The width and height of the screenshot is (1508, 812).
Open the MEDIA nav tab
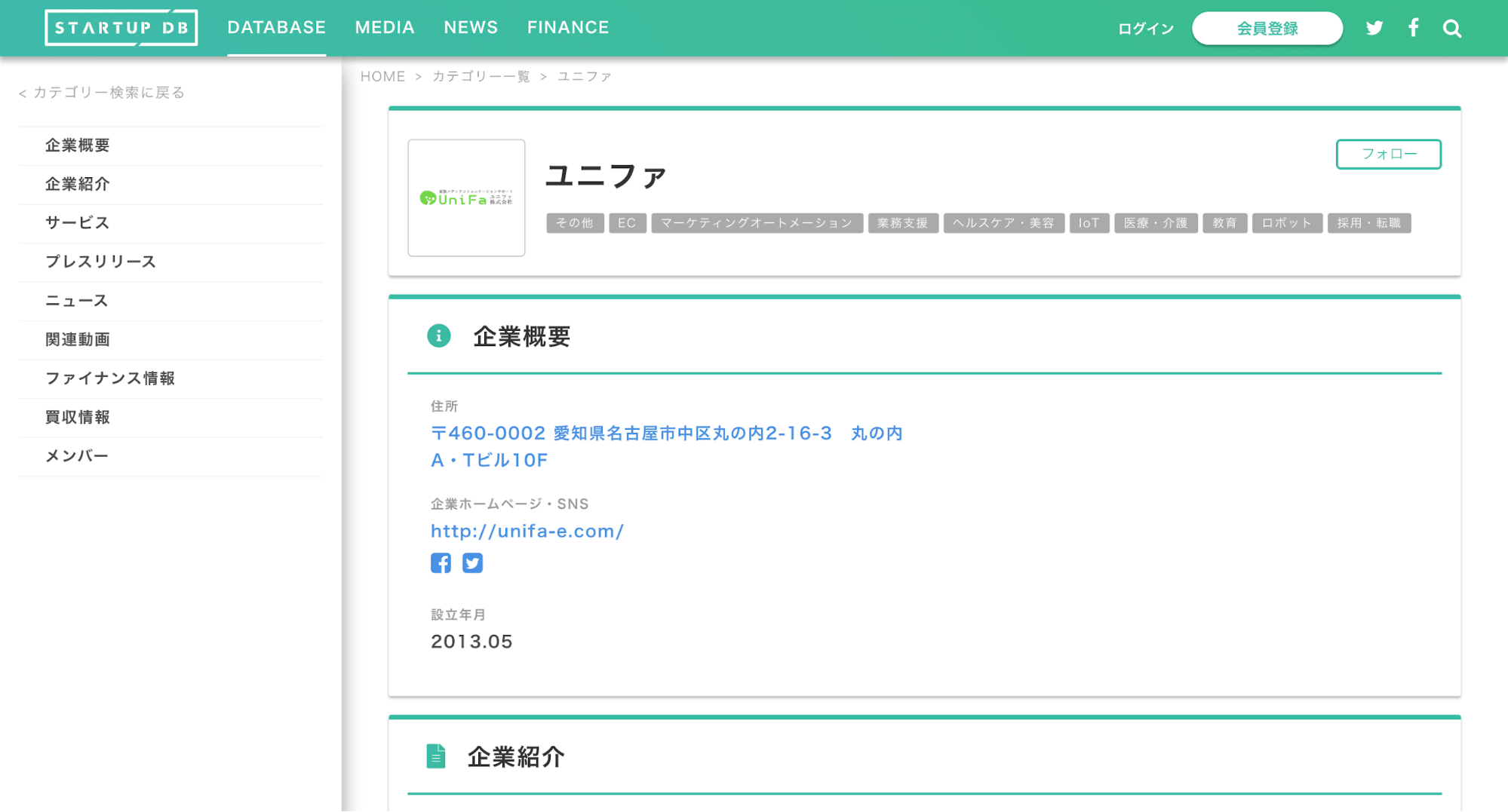point(385,28)
